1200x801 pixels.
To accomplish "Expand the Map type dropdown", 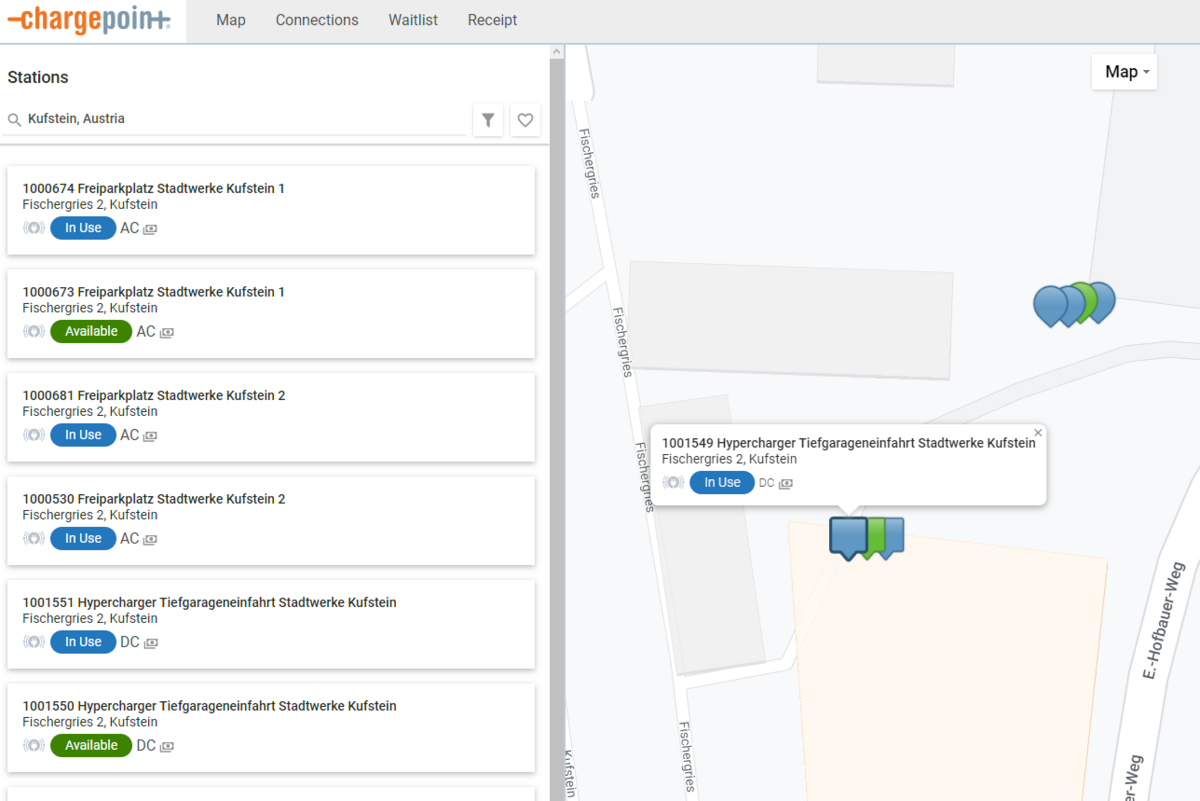I will click(1125, 72).
